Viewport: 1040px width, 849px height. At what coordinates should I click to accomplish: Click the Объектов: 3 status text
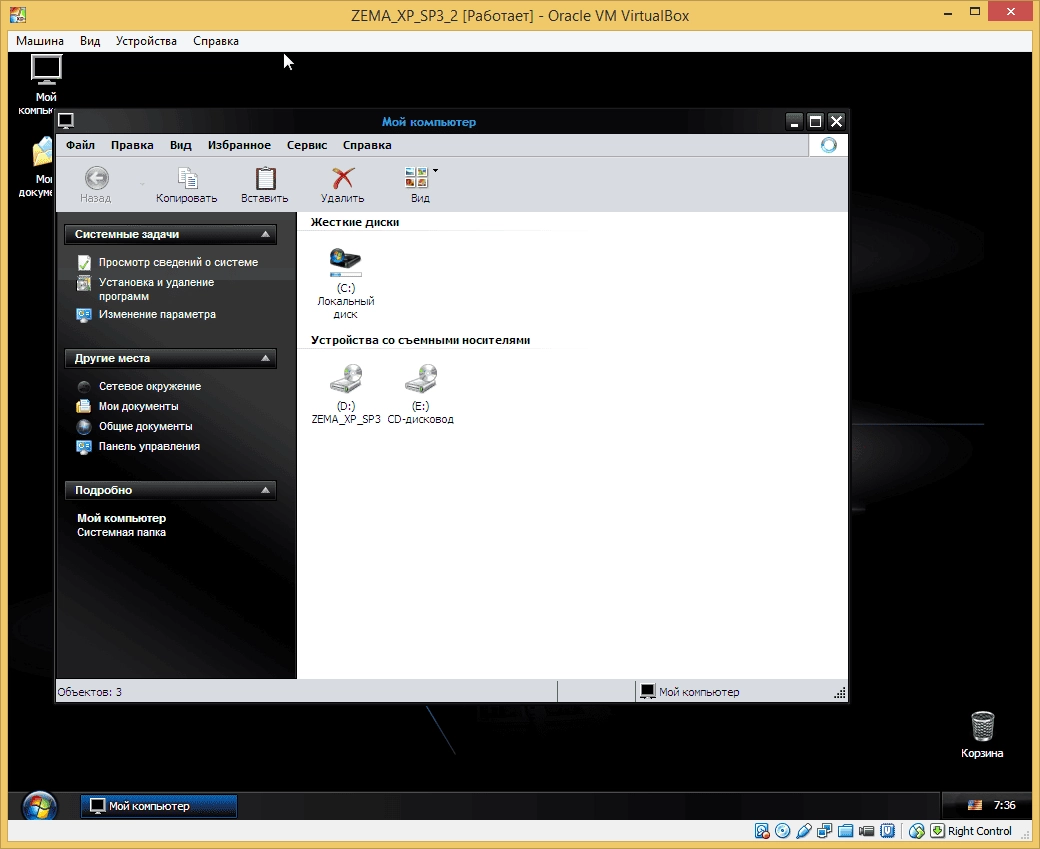90,692
